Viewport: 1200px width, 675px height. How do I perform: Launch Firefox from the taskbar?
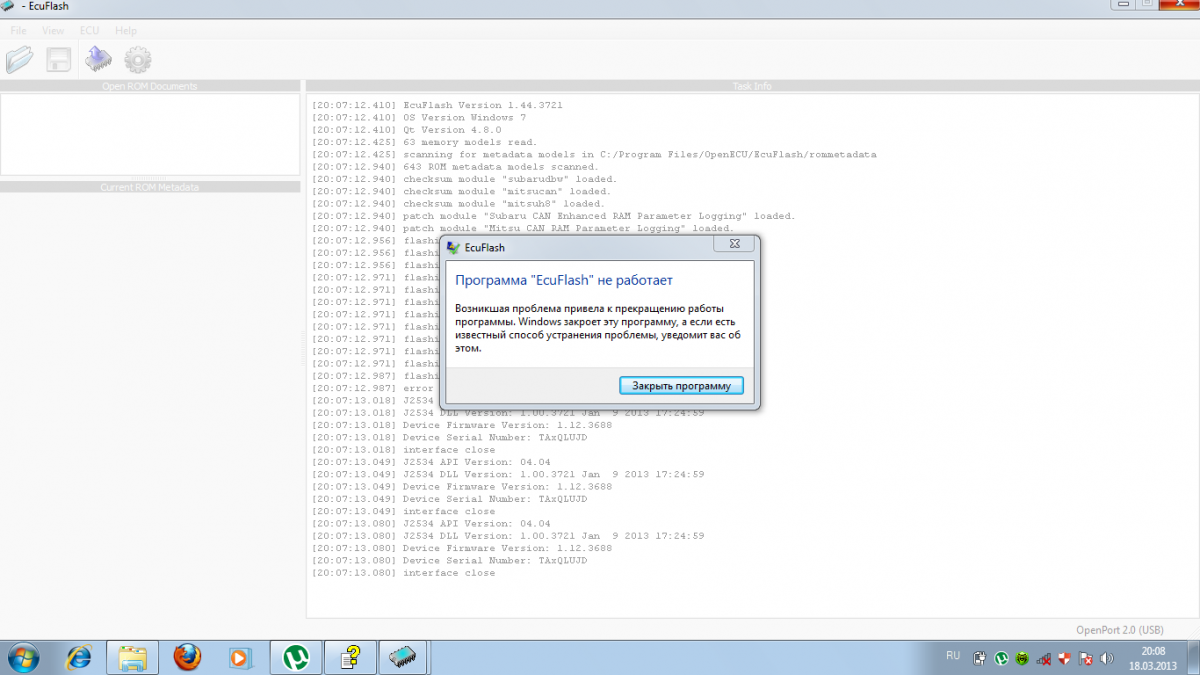[187, 657]
